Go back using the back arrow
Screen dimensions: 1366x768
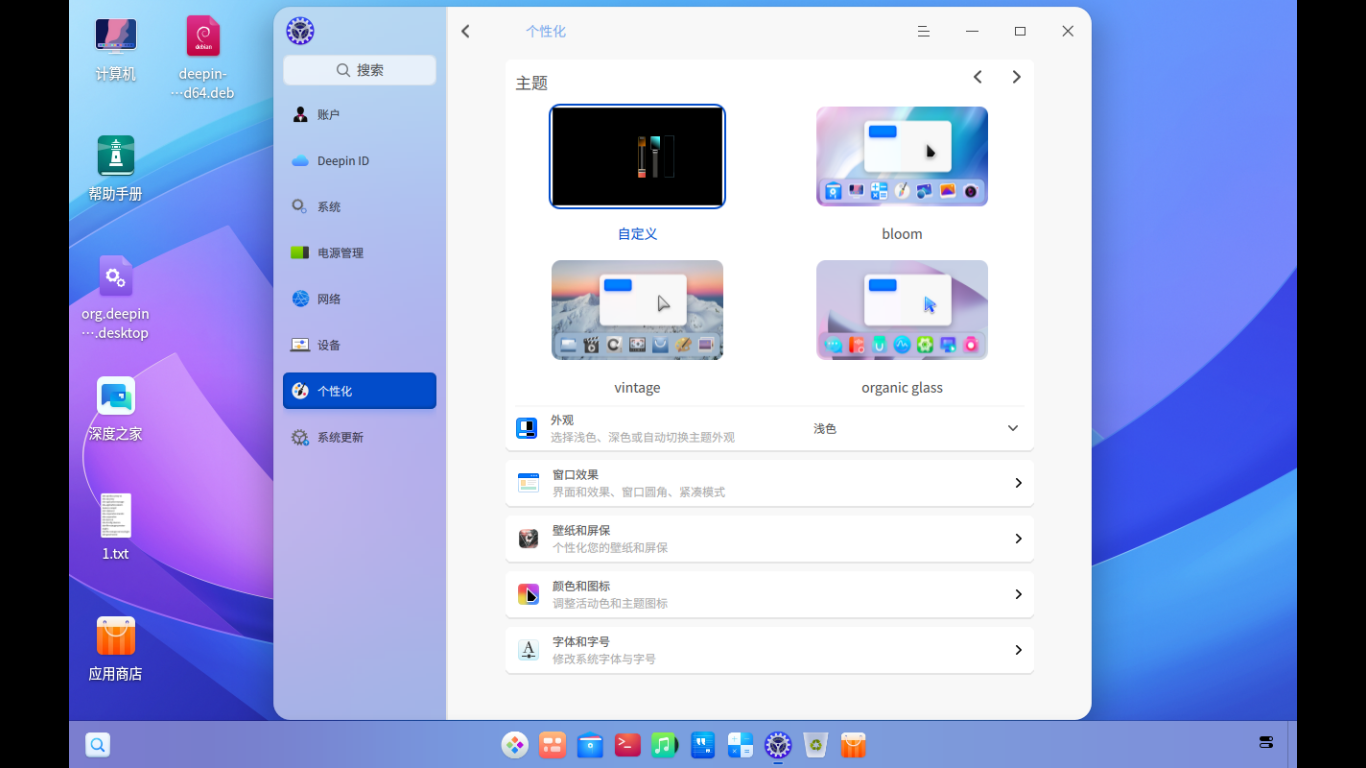point(465,31)
